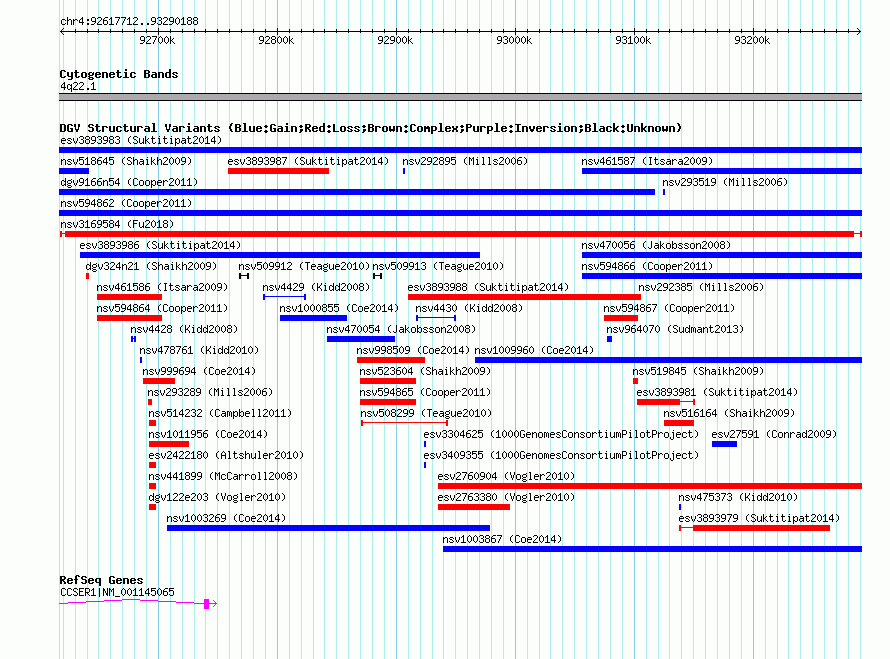Select esv27591 (Conrad2009) label
The width and height of the screenshot is (890, 659).
click(774, 434)
